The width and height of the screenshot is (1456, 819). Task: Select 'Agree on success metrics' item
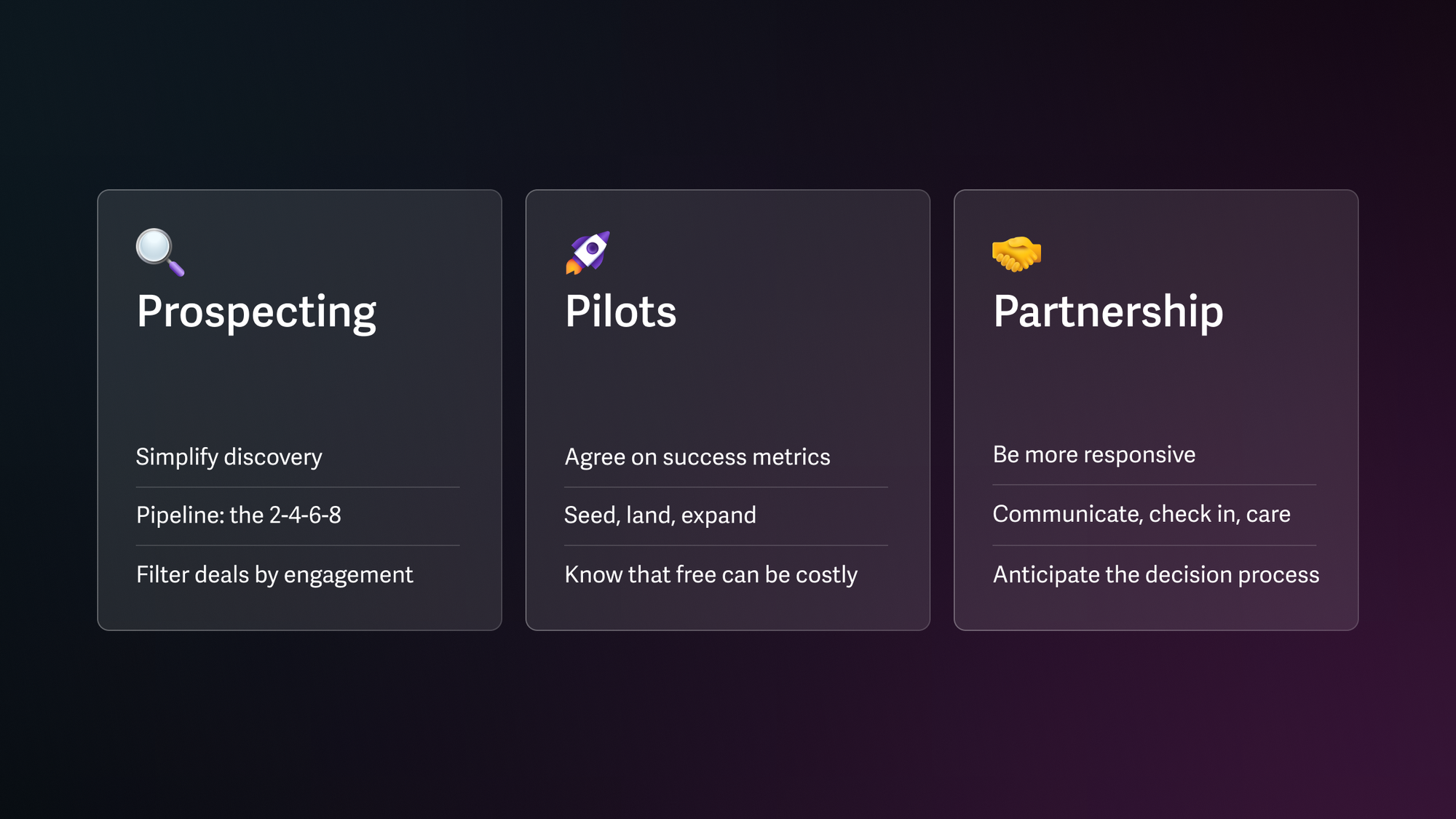point(697,455)
